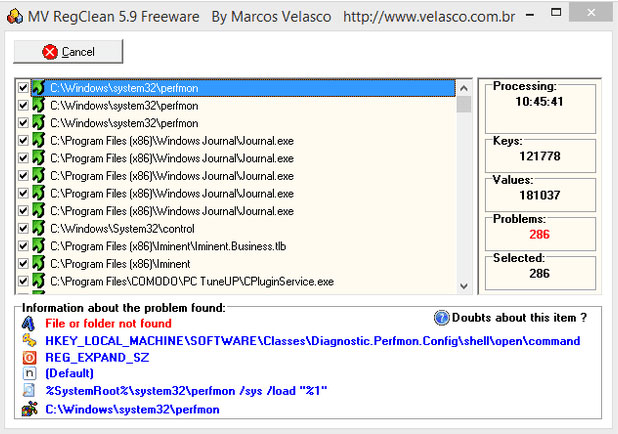Click the Cancel button

68,52
